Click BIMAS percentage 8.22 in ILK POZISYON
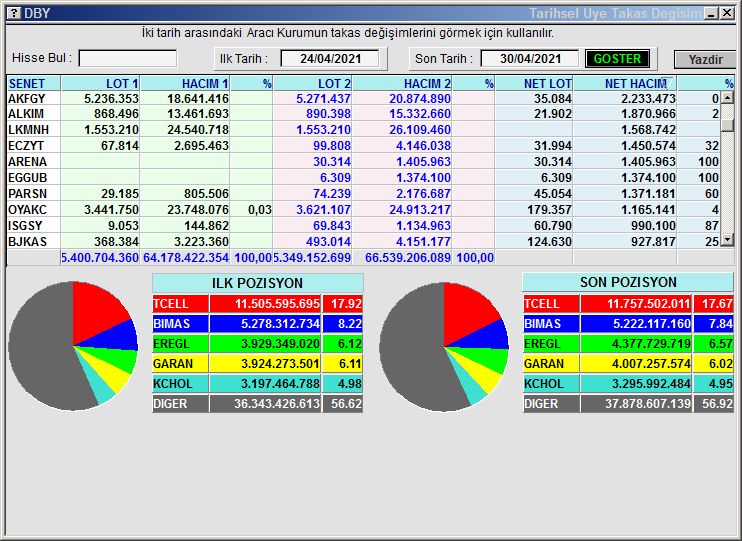742x541 pixels. point(350,324)
